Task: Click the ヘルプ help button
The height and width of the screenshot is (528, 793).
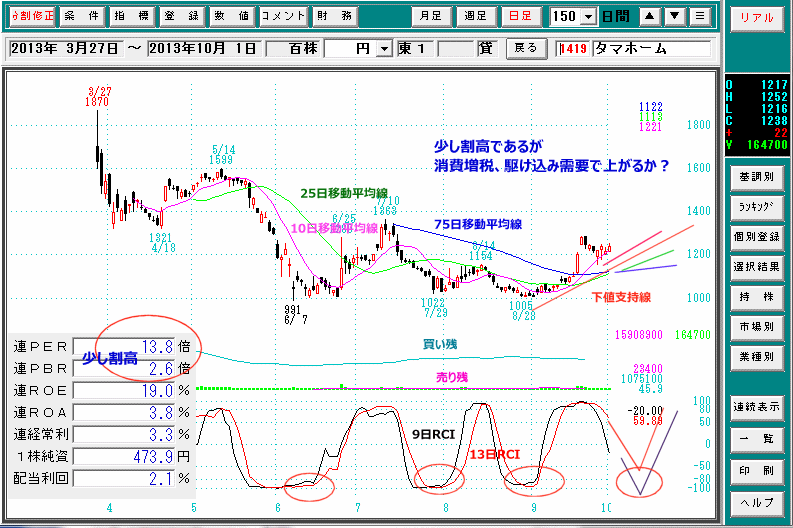Action: (x=757, y=503)
